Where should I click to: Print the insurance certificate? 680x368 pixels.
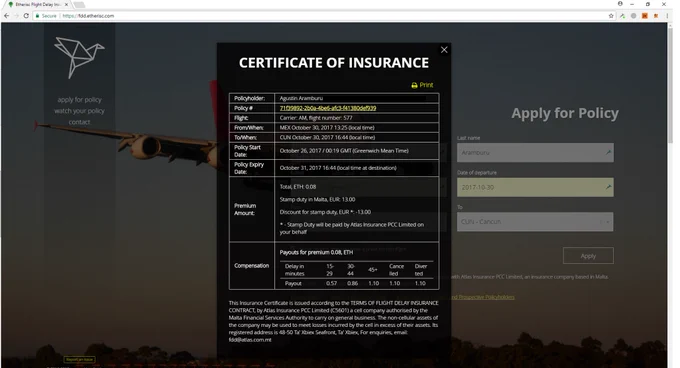click(x=422, y=85)
